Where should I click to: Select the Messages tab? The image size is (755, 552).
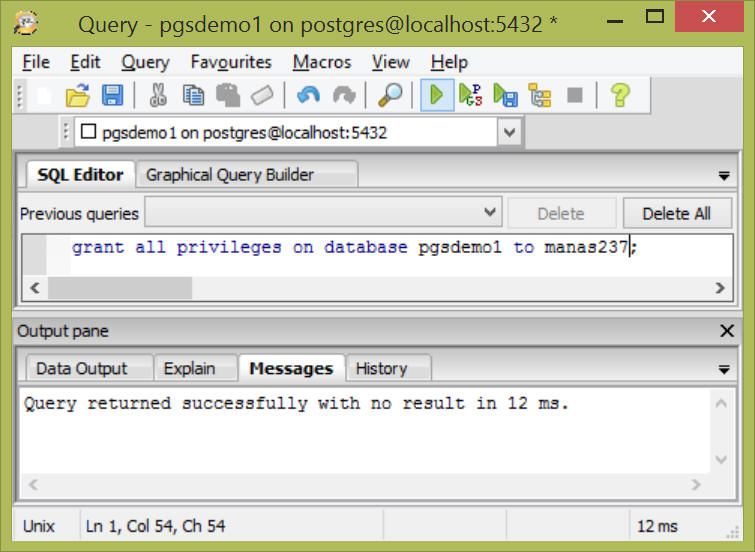[x=291, y=368]
